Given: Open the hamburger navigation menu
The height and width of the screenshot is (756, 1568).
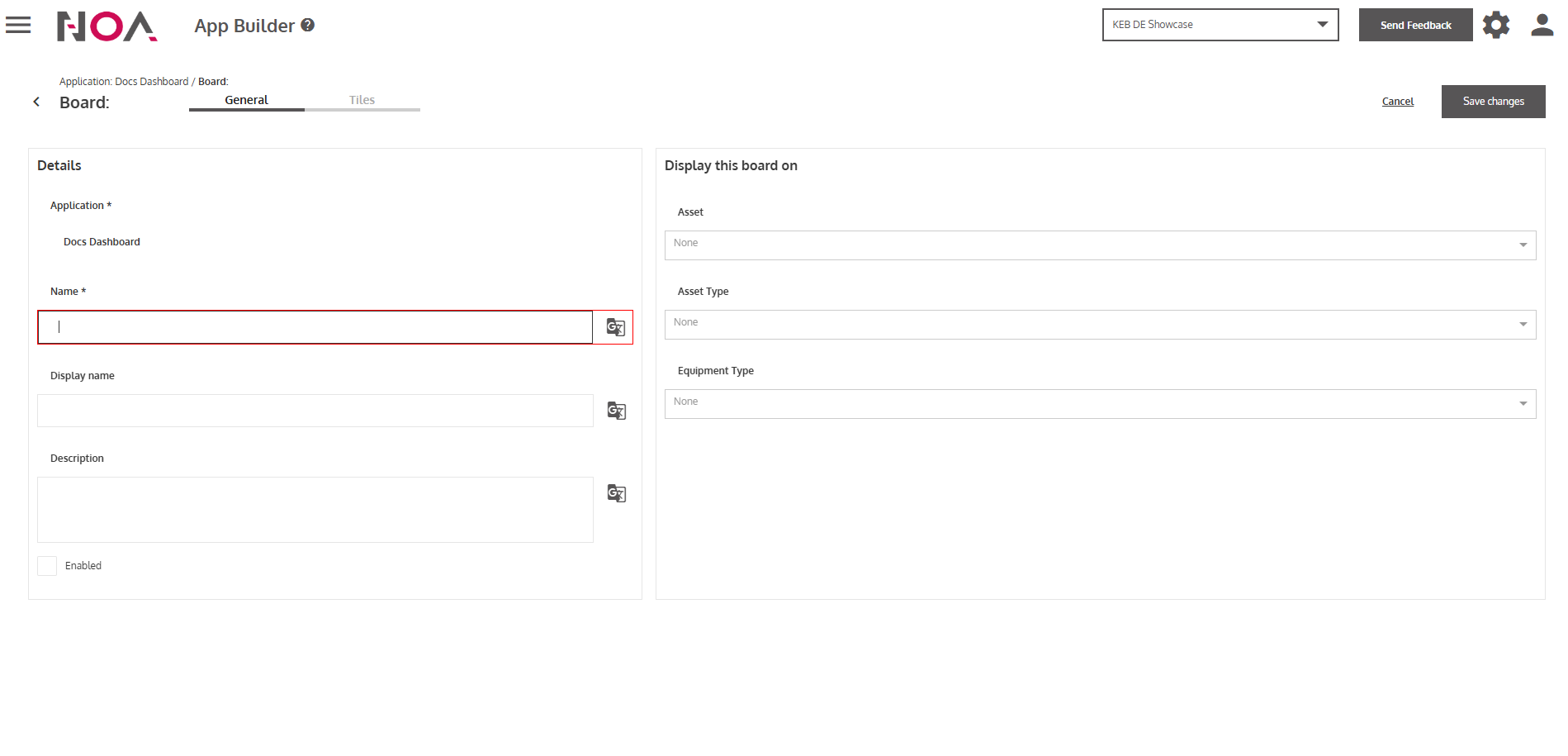Looking at the screenshot, I should point(18,26).
